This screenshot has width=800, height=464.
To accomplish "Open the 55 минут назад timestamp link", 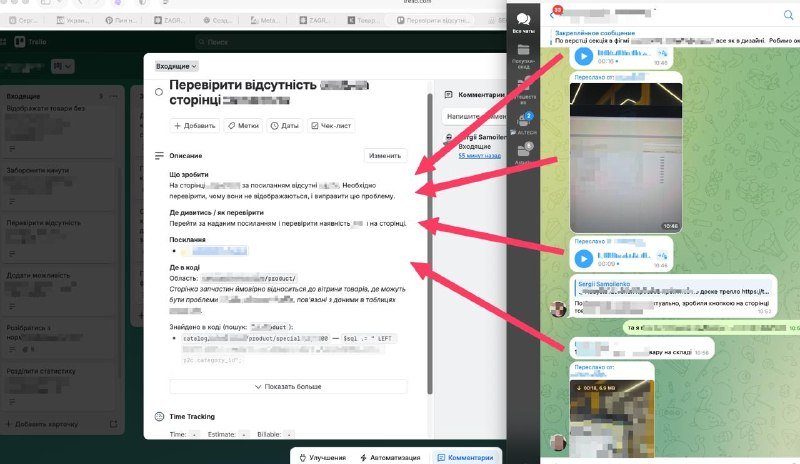I will 479,156.
